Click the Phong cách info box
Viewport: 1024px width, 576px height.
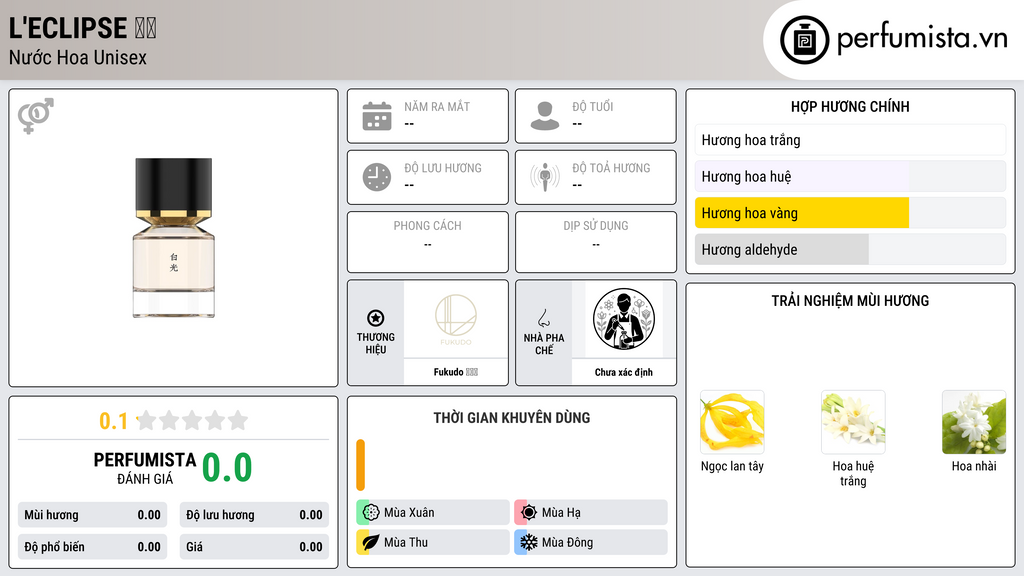point(428,242)
